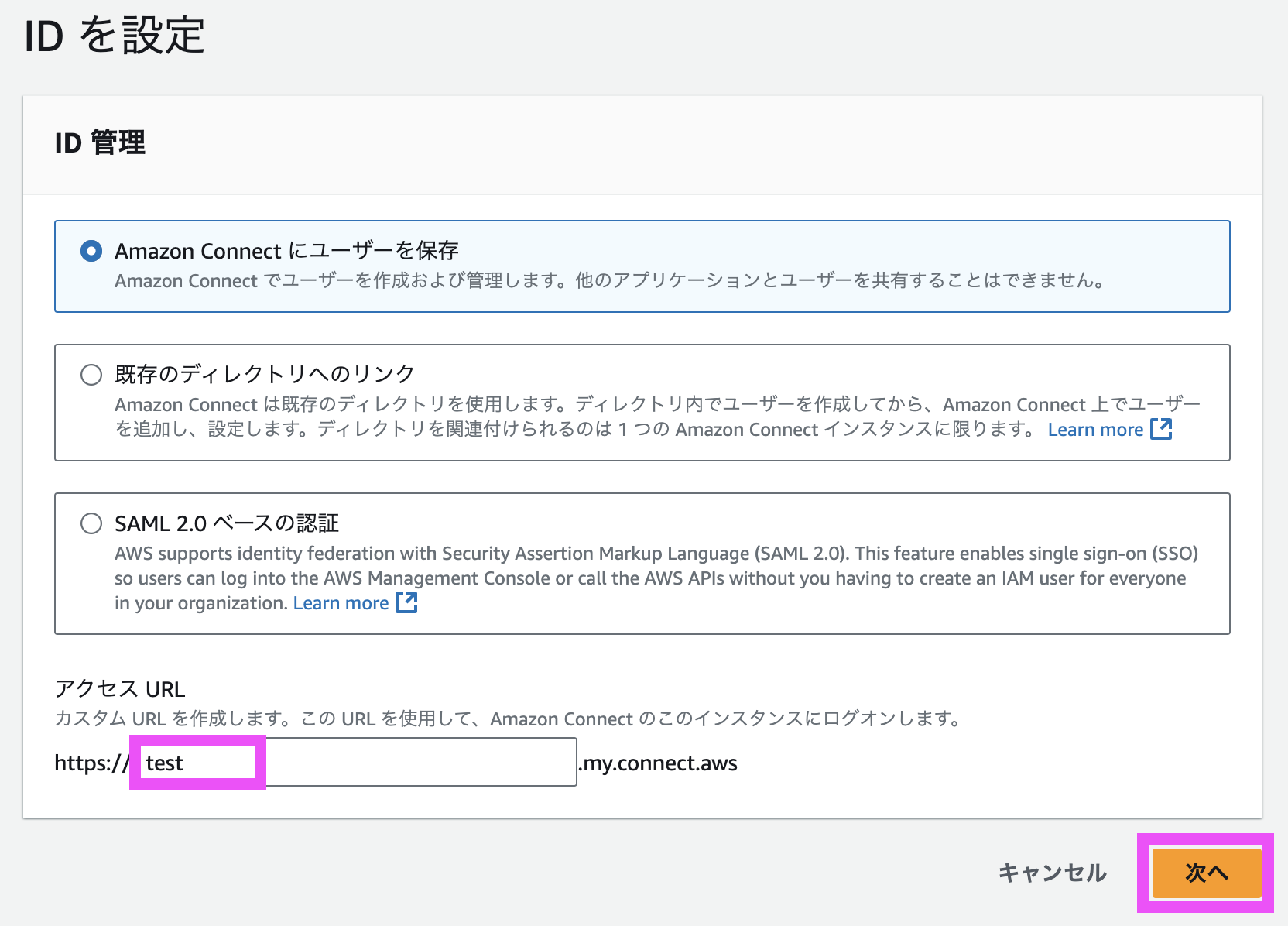The height and width of the screenshot is (926, 1288).
Task: Click the 'https://' prefix text
Action: 92,763
